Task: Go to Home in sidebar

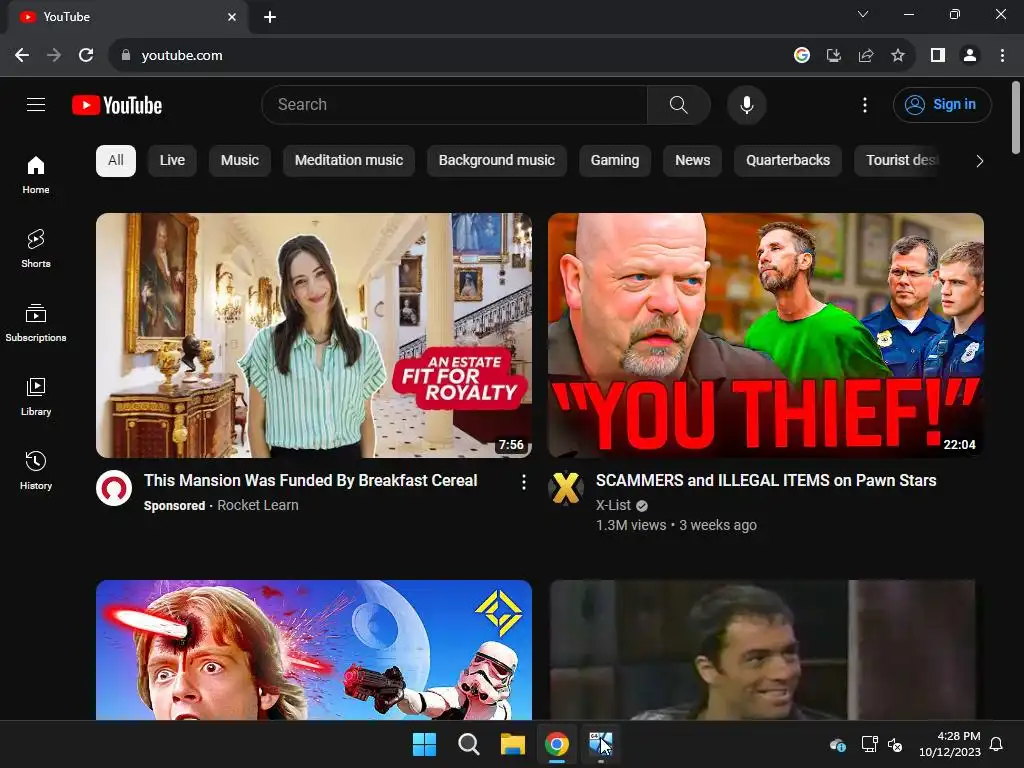Action: coord(36,174)
